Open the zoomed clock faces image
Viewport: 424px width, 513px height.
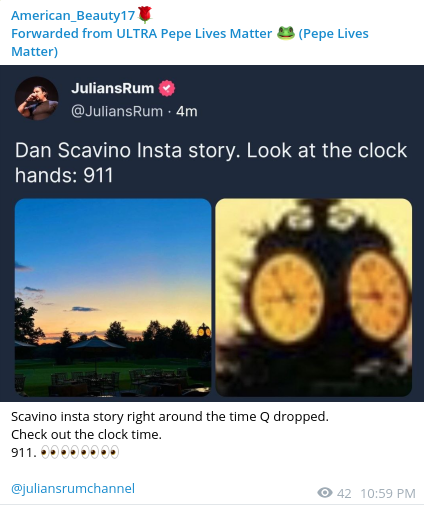point(314,297)
